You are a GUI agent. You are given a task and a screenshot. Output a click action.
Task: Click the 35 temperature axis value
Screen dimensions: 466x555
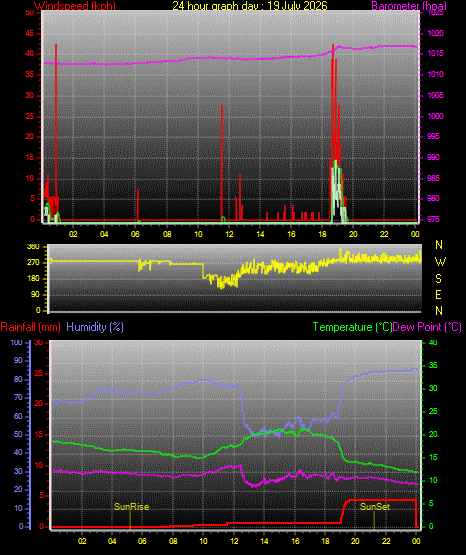[433, 365]
